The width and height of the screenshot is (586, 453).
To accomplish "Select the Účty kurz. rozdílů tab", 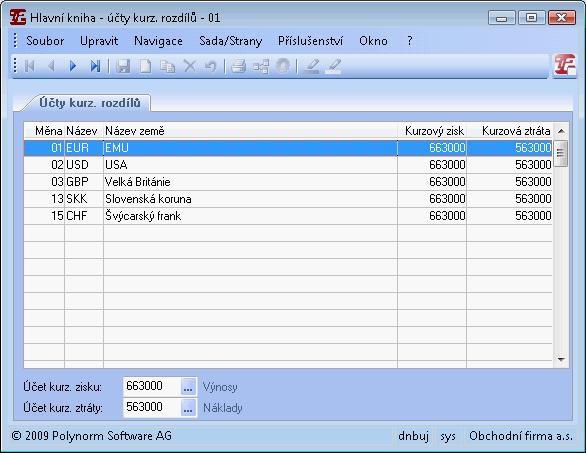I will [x=90, y=103].
